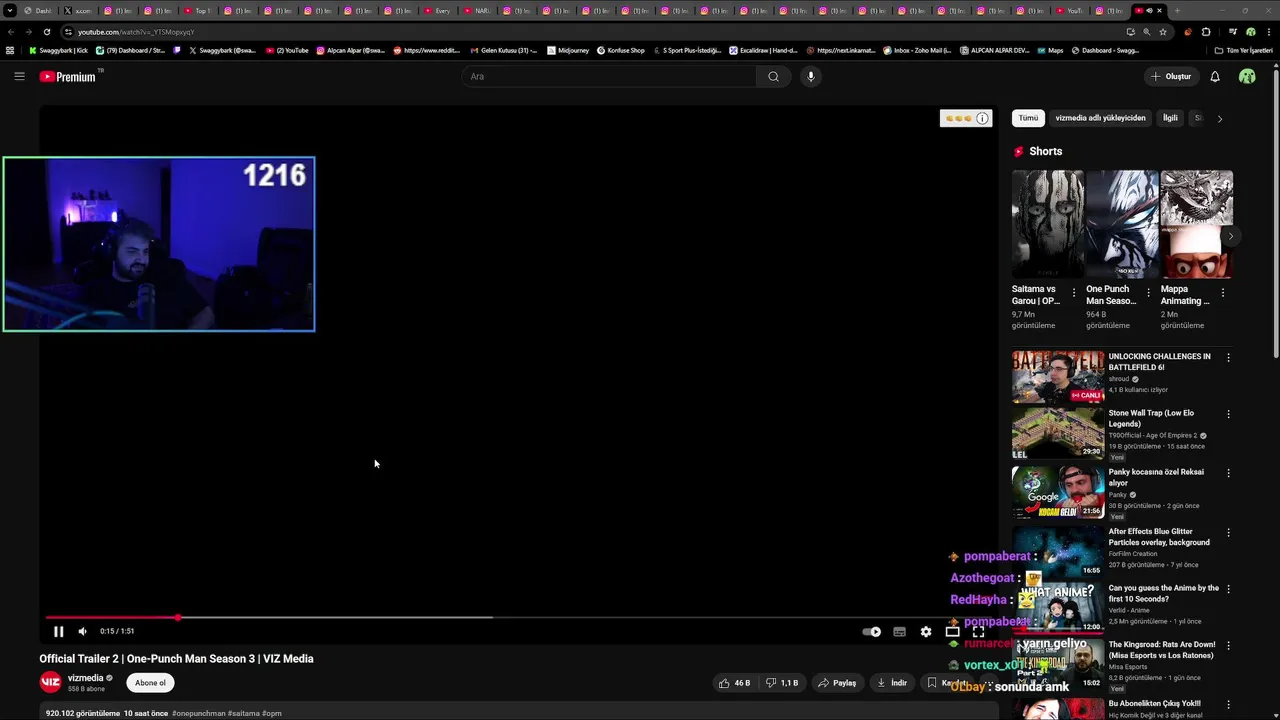1280x720 pixels.
Task: Seek on the video progress bar
Action: pyautogui.click(x=518, y=617)
